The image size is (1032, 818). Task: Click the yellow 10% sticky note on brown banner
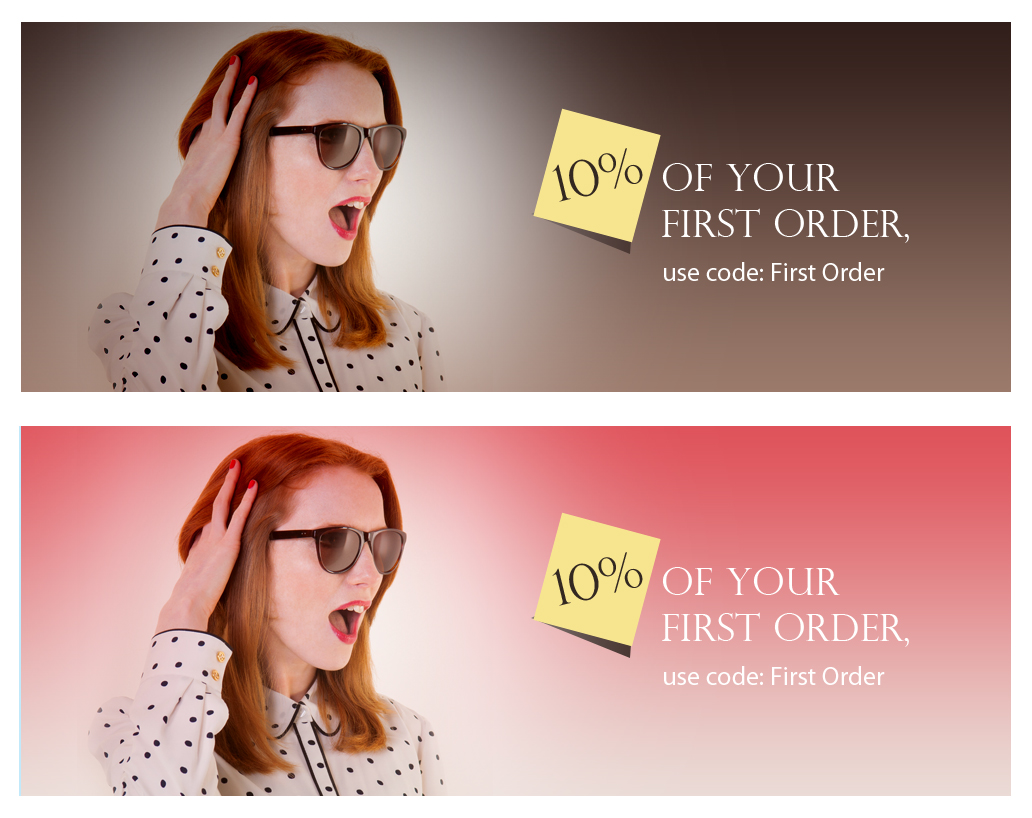597,176
